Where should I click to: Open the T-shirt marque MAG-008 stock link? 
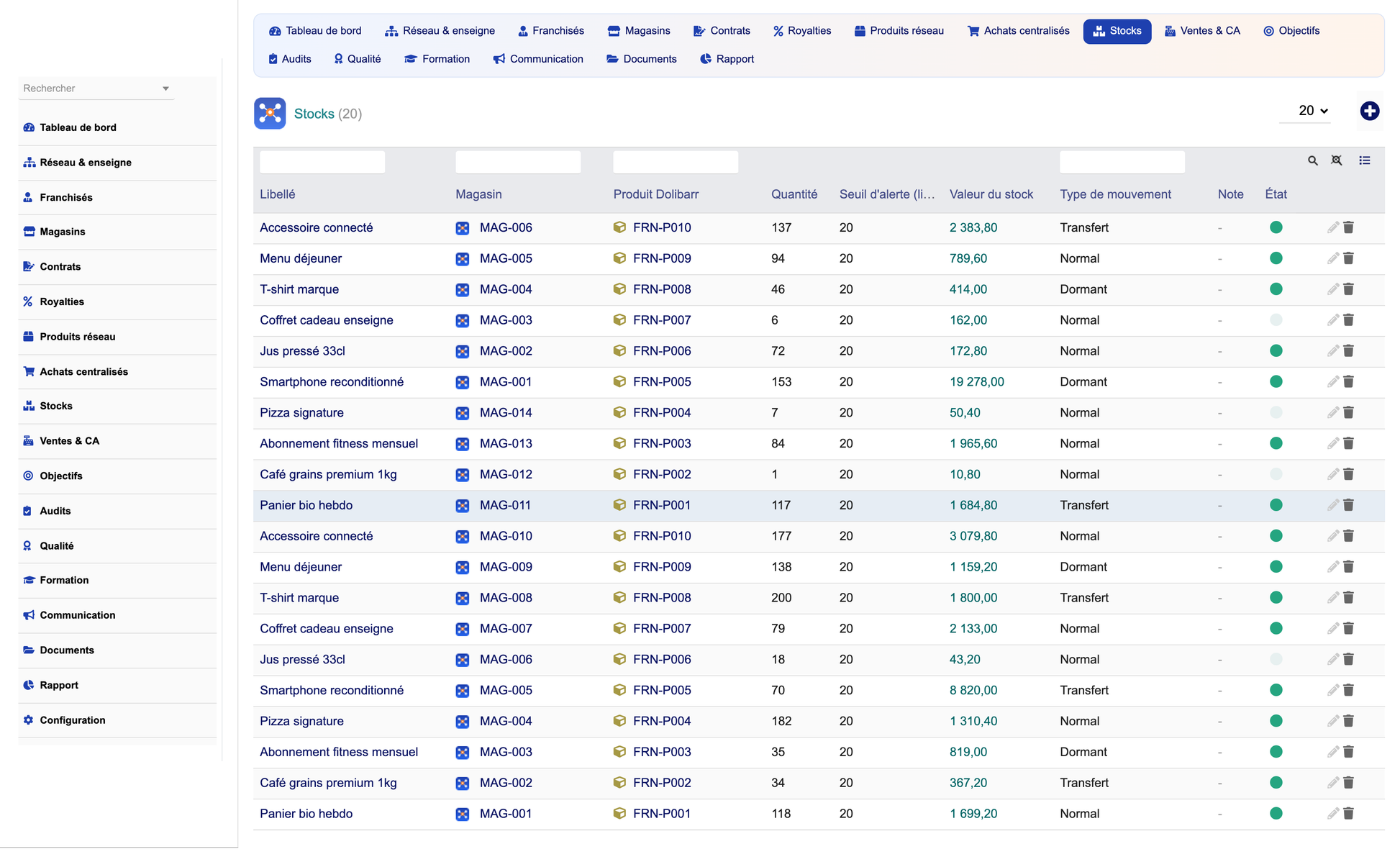[x=299, y=598]
